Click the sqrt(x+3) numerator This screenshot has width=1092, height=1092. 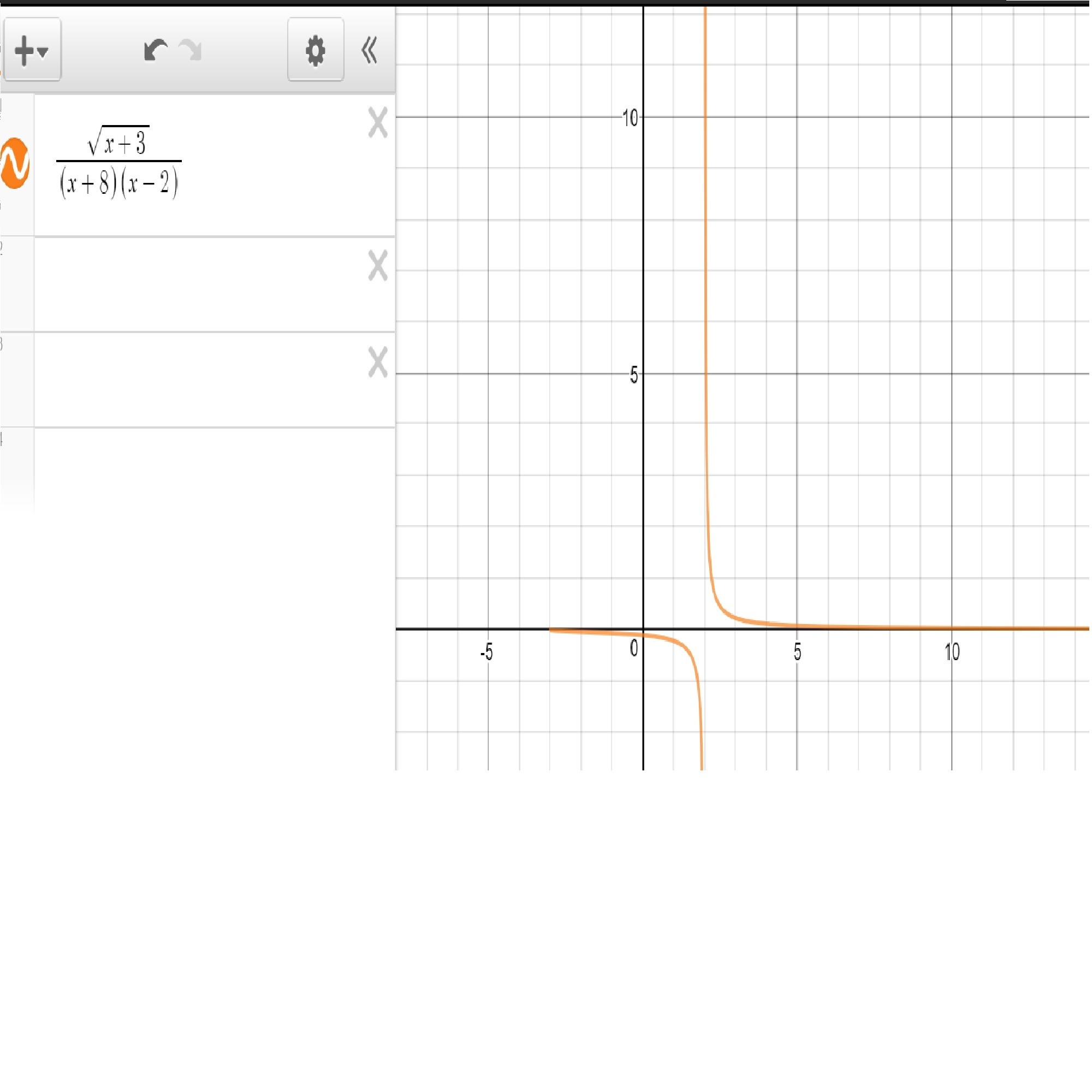118,141
